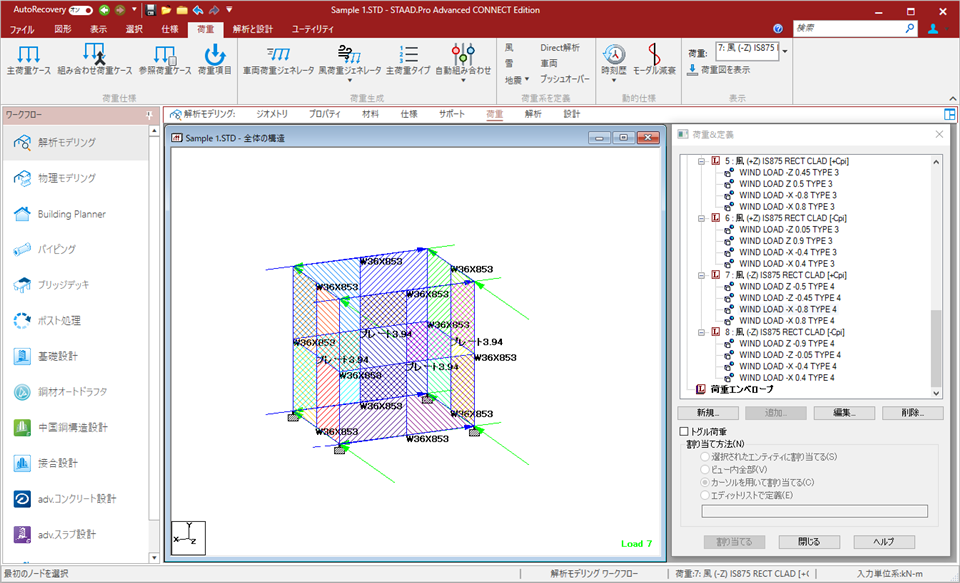This screenshot has height=583, width=960.
Task: Click the 編集.. button
Action: (x=844, y=413)
